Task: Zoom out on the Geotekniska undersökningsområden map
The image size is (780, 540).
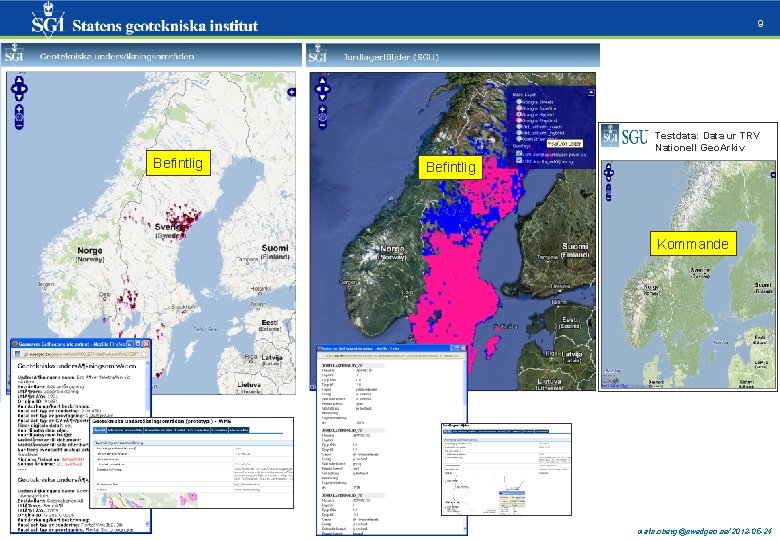Action: 19,126
